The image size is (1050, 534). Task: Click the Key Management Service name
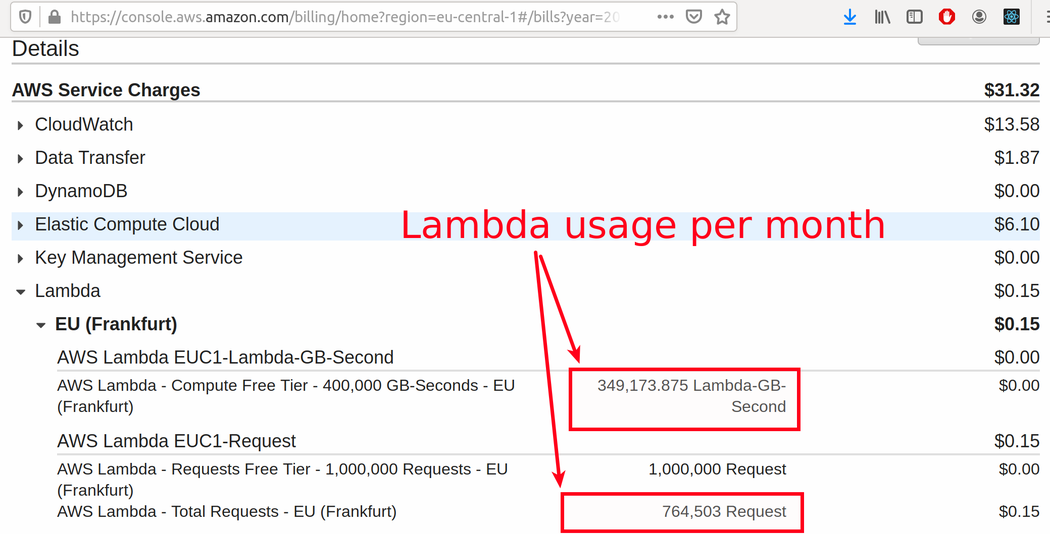coord(139,257)
